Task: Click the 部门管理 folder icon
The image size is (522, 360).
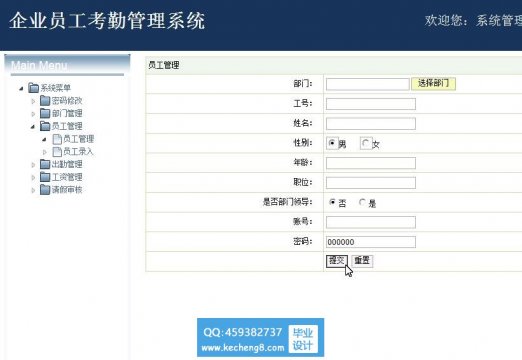Action: [x=45, y=113]
